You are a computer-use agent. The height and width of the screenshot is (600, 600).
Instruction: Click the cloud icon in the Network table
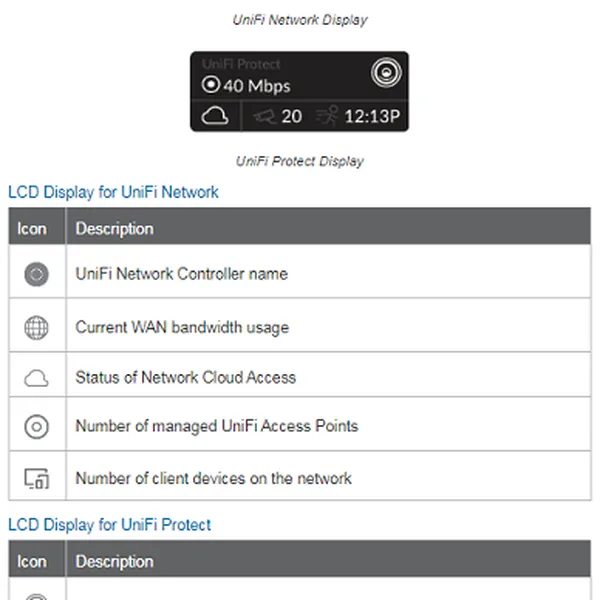[36, 378]
